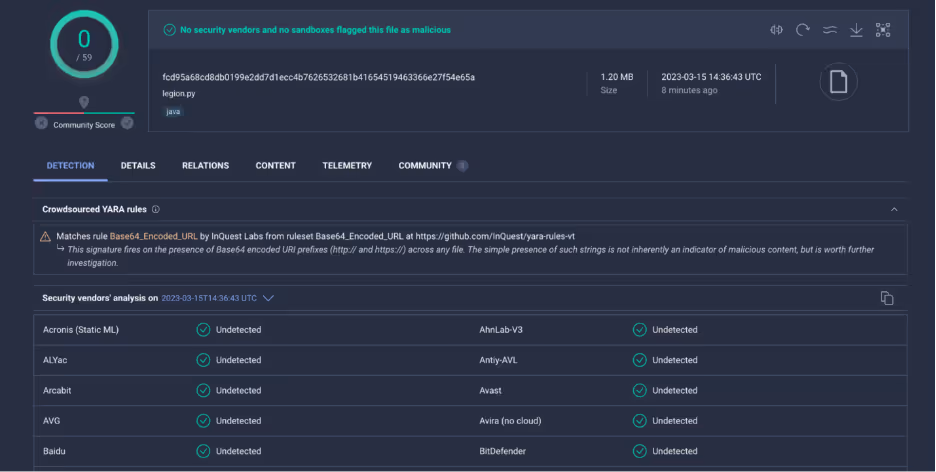Click the no security vendors flagged banner text

(315, 30)
